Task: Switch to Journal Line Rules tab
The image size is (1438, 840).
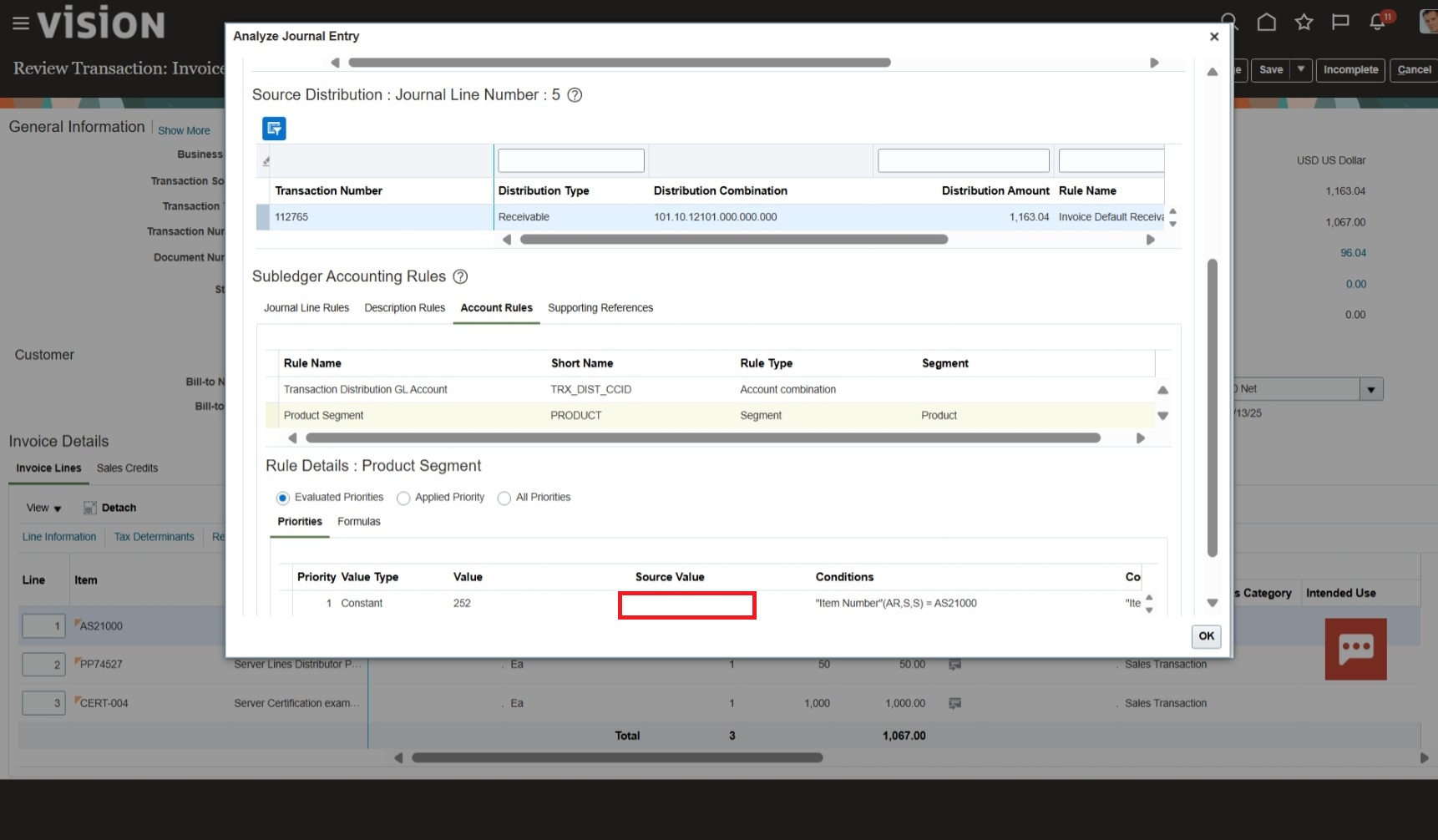Action: tap(306, 308)
